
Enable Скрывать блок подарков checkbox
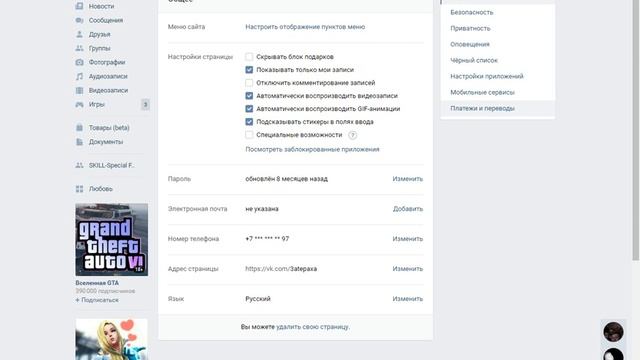coord(249,57)
